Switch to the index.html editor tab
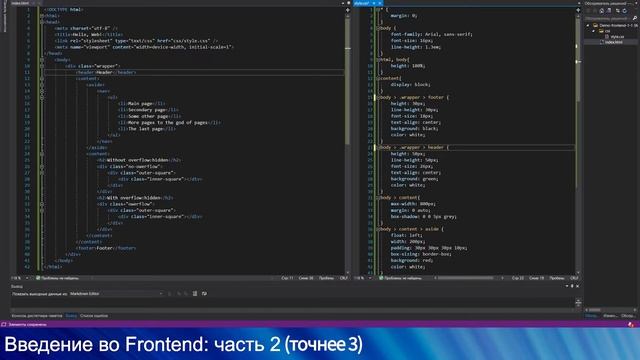This screenshot has width=640, height=360. coord(20,3)
